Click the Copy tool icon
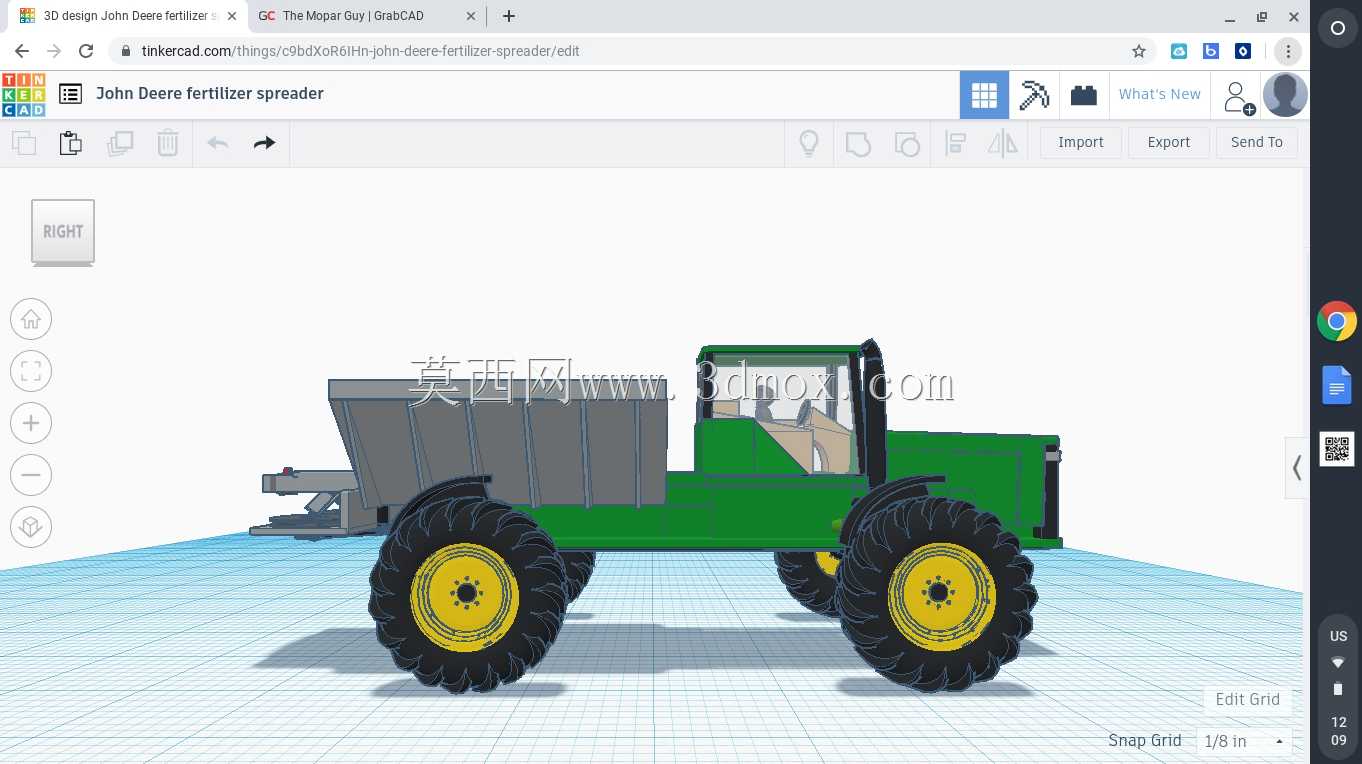Viewport: 1362px width, 764px height. pyautogui.click(x=24, y=143)
